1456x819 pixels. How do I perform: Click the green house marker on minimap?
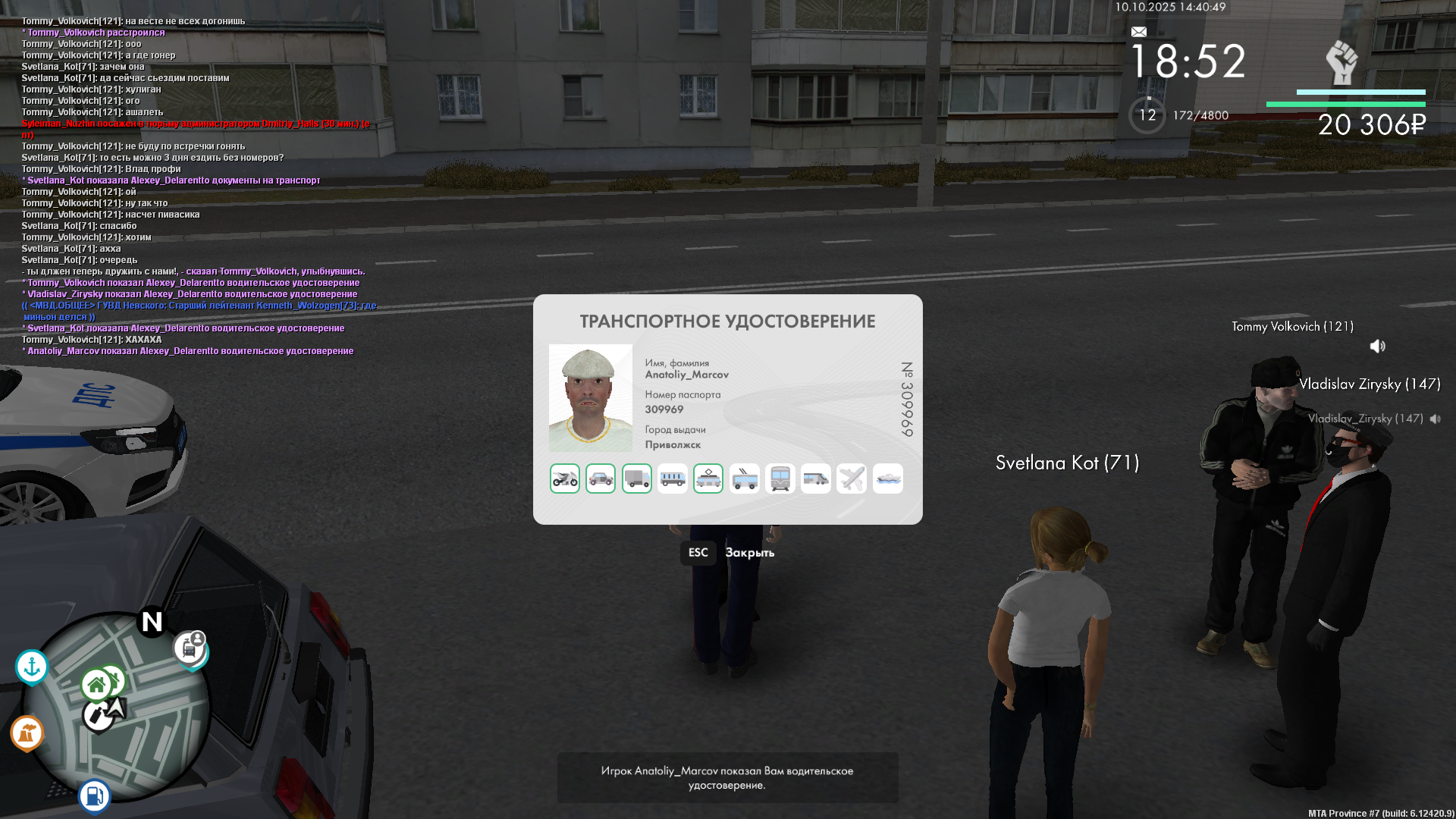[x=96, y=686]
